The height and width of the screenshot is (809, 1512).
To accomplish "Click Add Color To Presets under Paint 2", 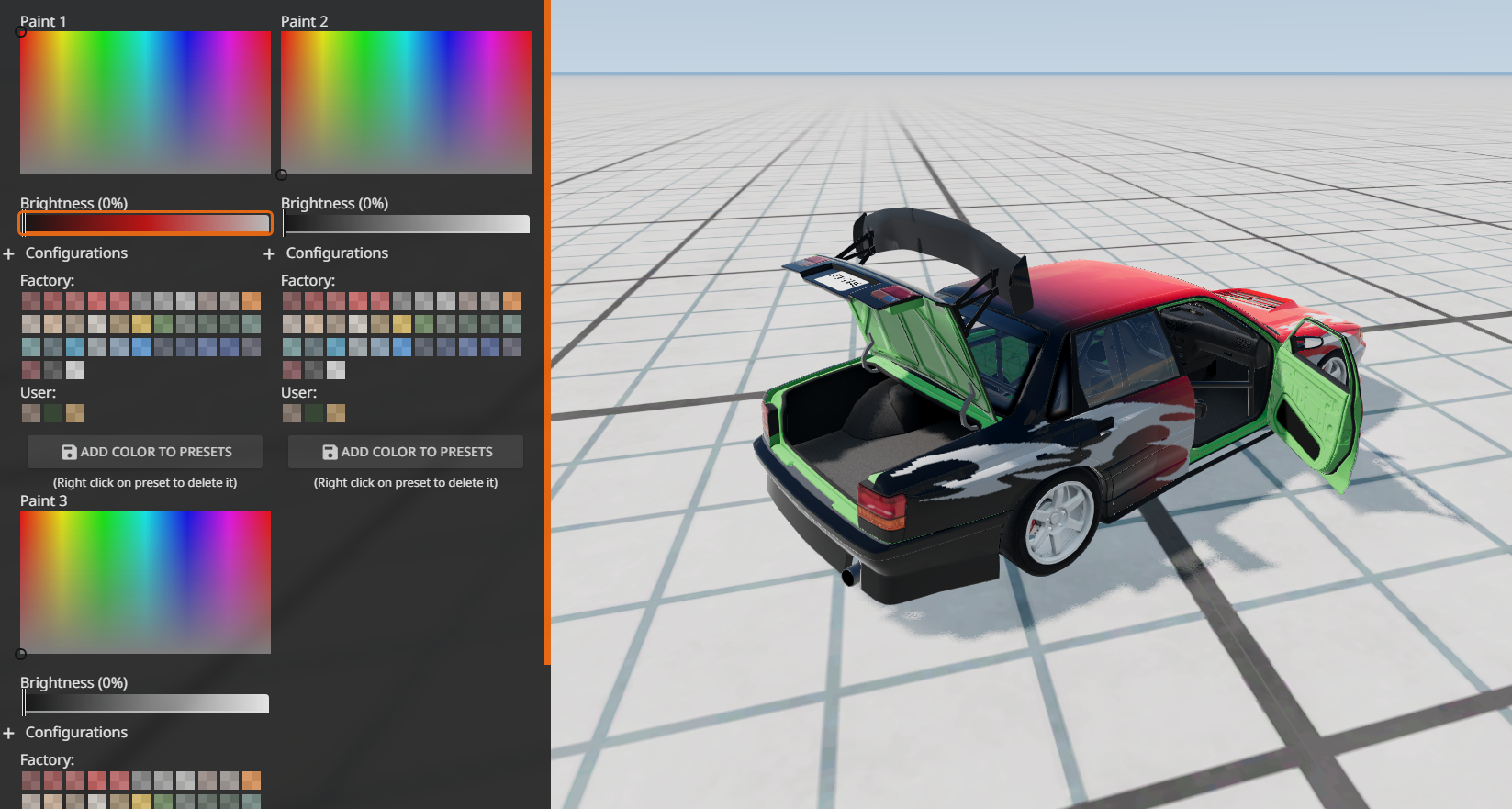I will click(406, 452).
